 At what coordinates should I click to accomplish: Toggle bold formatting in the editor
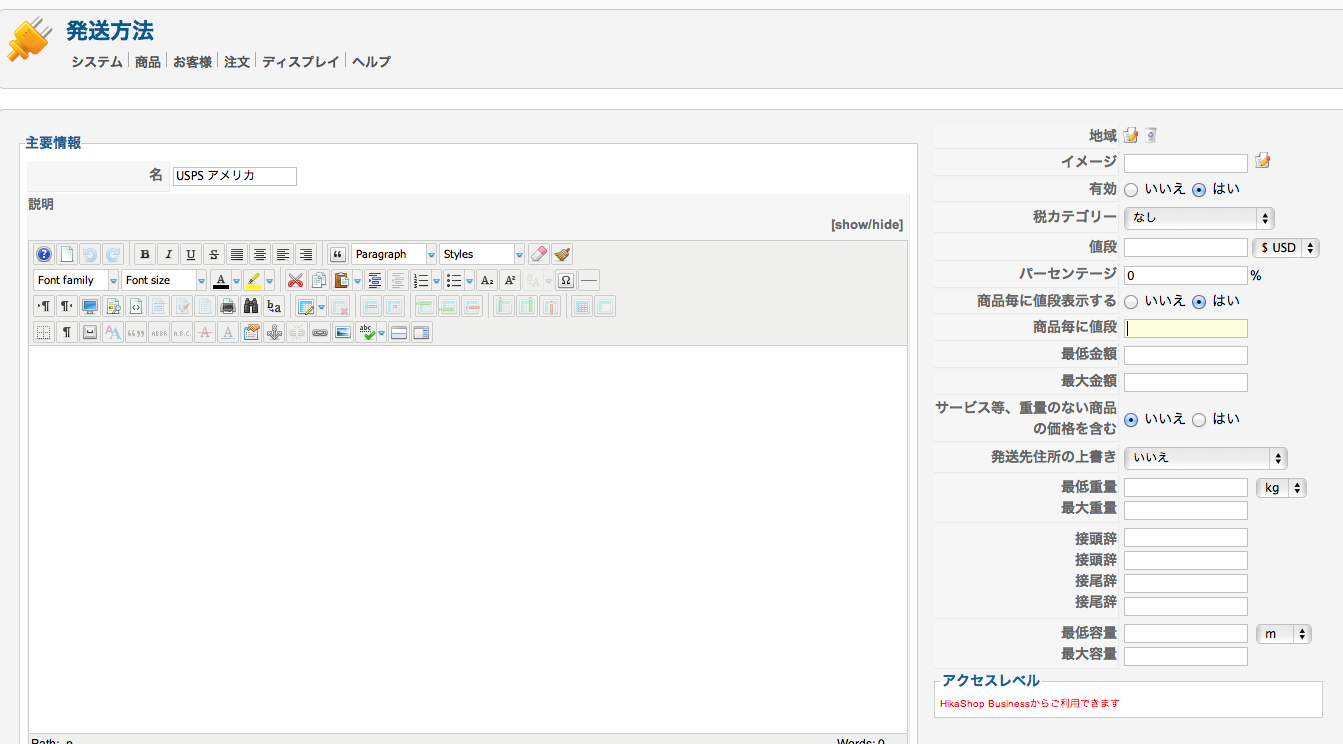click(x=144, y=254)
